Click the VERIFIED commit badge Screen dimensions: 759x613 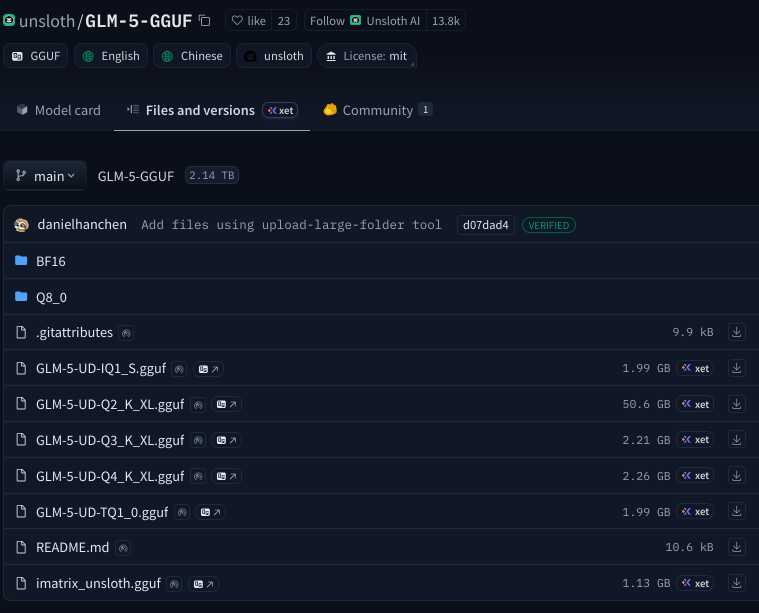[549, 225]
